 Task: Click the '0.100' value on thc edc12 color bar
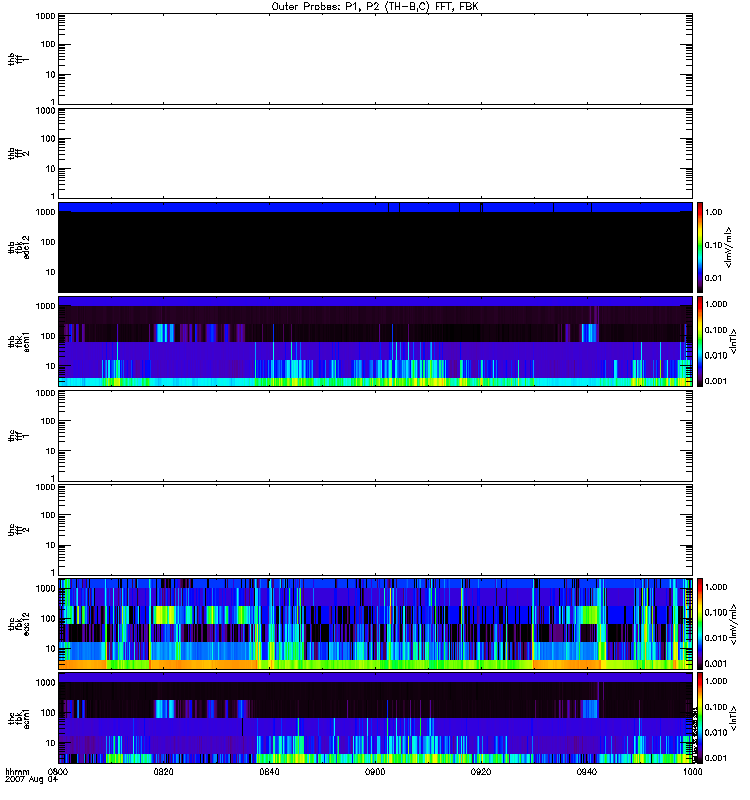tap(716, 612)
